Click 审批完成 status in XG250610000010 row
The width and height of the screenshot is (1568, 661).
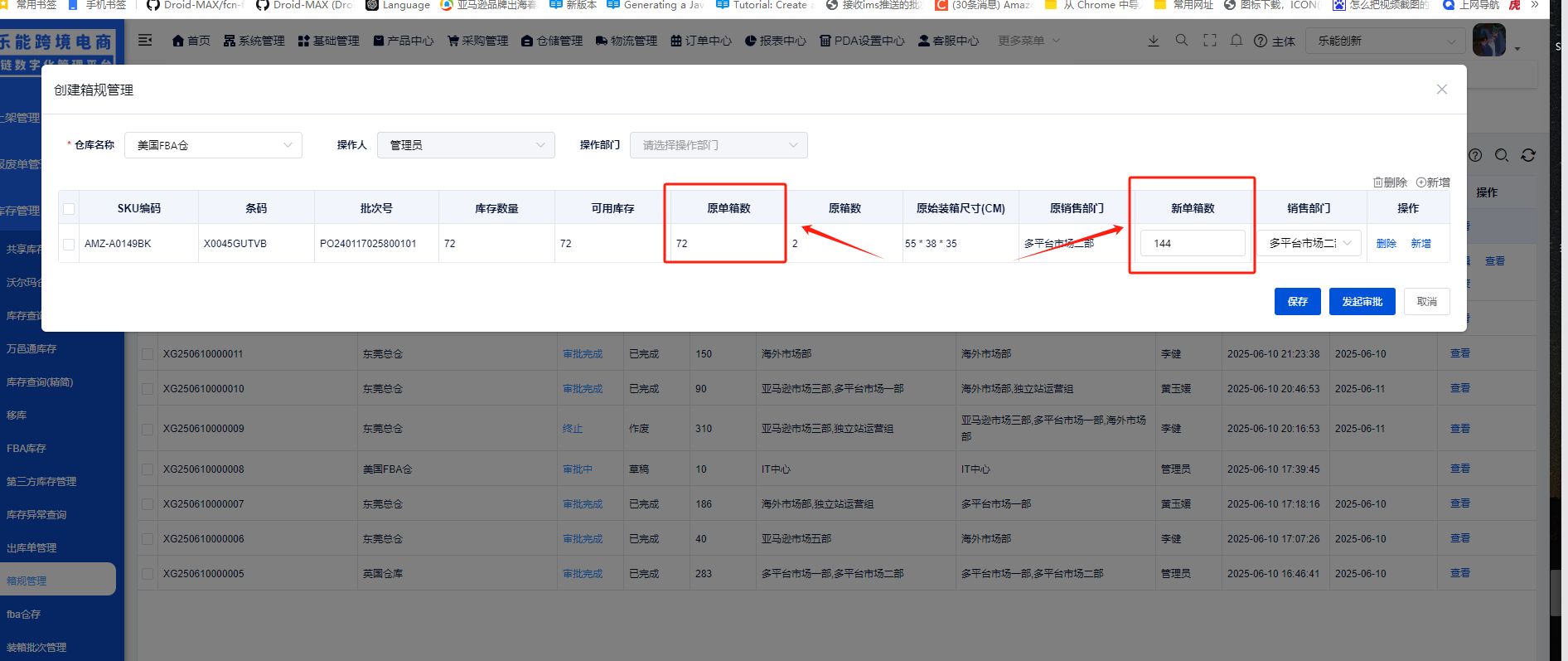(x=583, y=389)
